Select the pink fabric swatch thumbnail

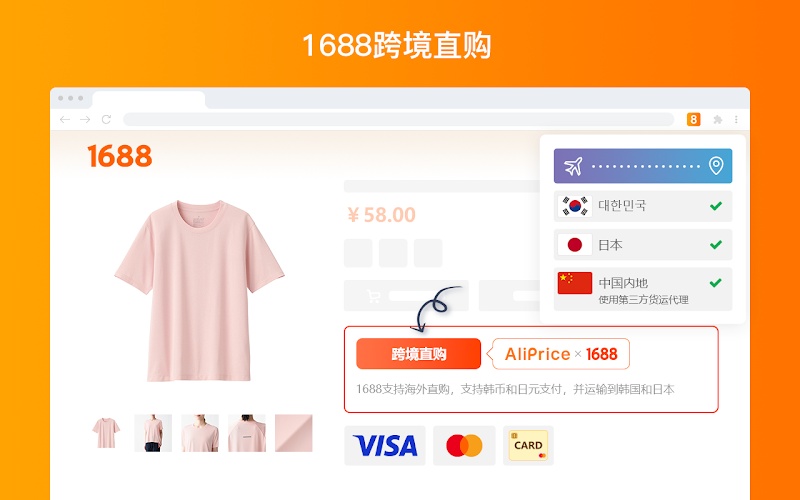293,433
